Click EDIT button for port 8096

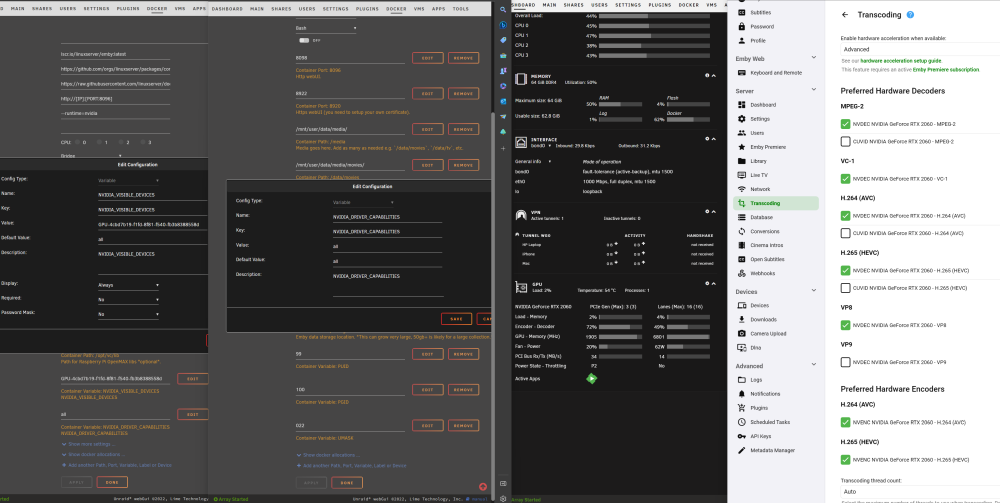click(427, 58)
